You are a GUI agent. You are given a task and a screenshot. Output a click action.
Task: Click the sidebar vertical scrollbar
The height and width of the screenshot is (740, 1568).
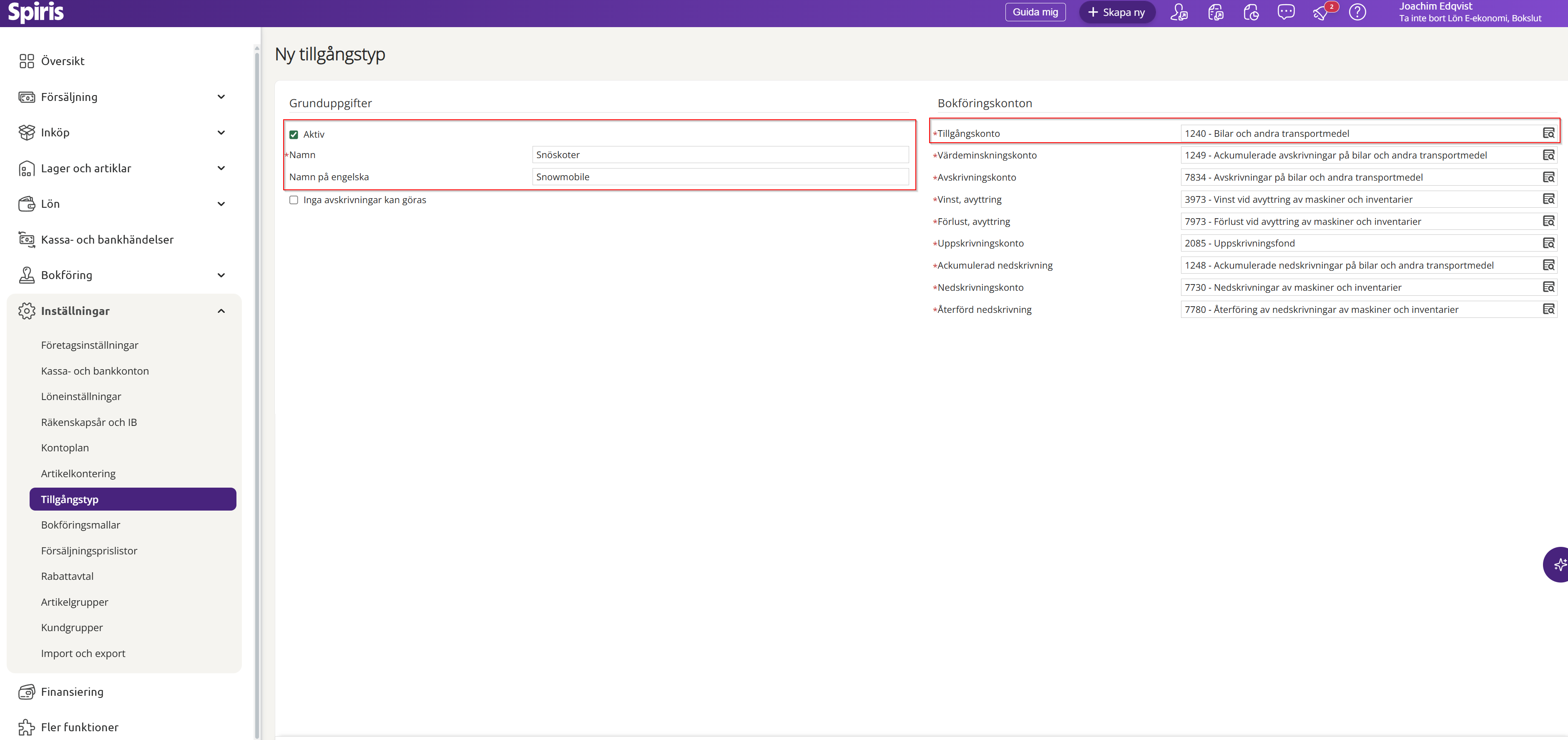click(x=257, y=365)
